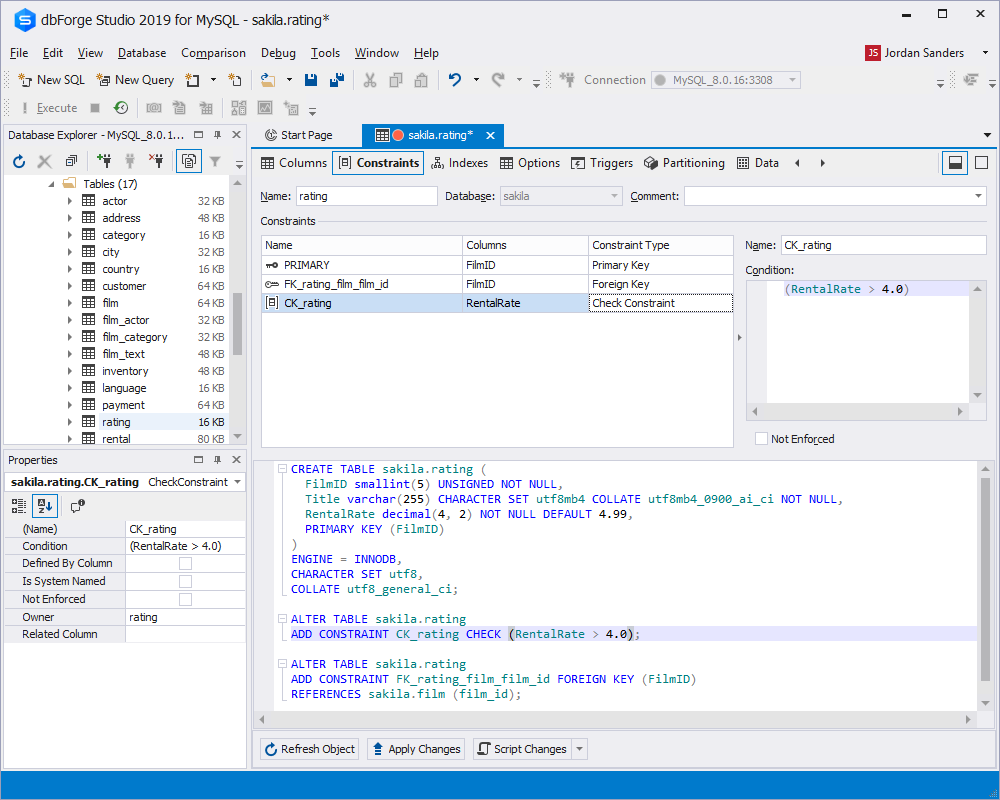Click the Refresh Object button
1000x800 pixels.
(309, 749)
